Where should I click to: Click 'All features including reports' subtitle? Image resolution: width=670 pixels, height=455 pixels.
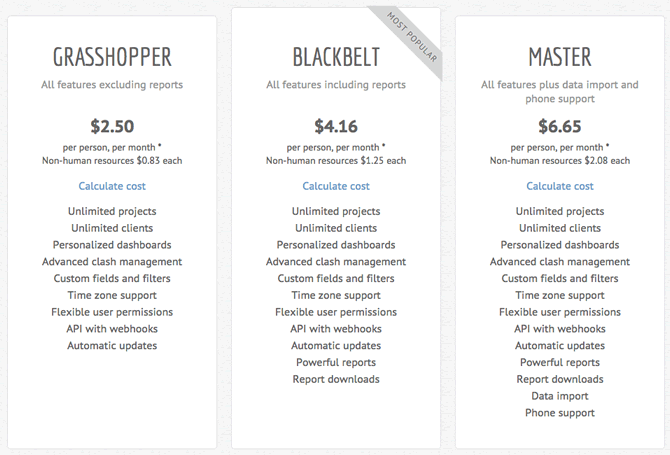(x=336, y=85)
